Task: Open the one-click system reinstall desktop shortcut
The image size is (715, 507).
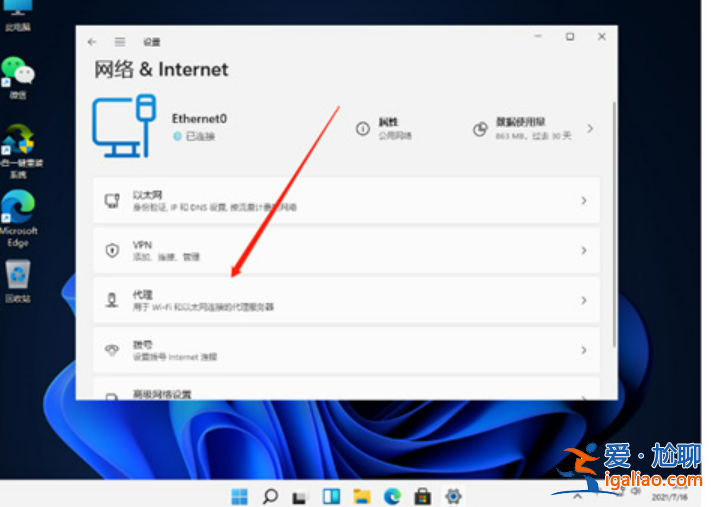Action: (x=20, y=151)
